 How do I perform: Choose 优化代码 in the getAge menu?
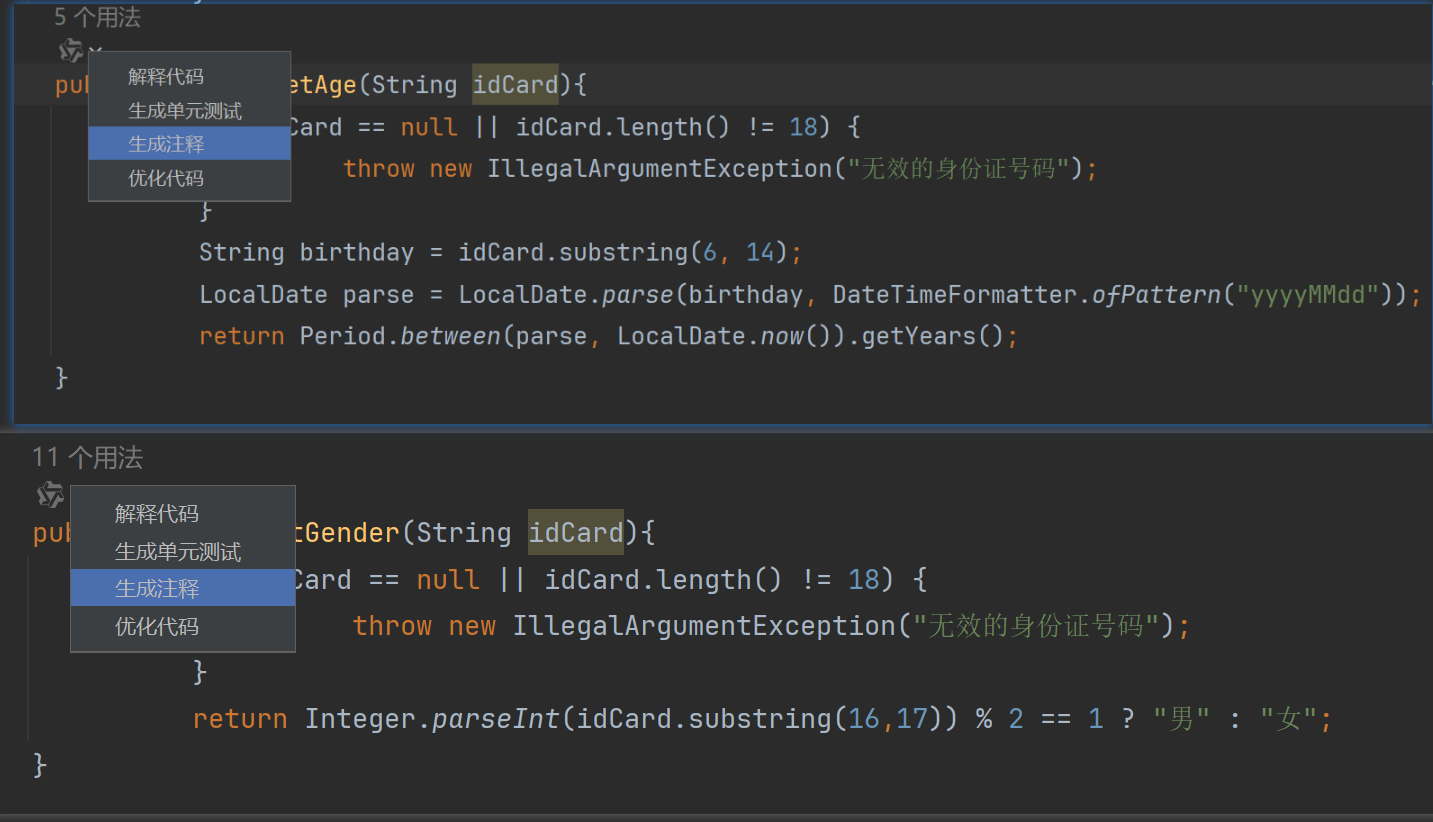pos(166,178)
